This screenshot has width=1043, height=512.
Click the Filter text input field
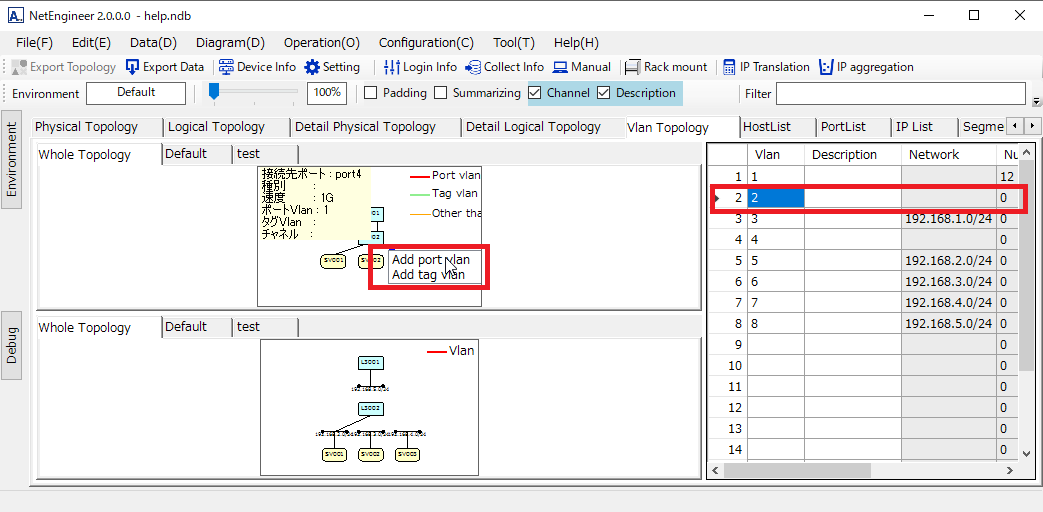pyautogui.click(x=900, y=94)
